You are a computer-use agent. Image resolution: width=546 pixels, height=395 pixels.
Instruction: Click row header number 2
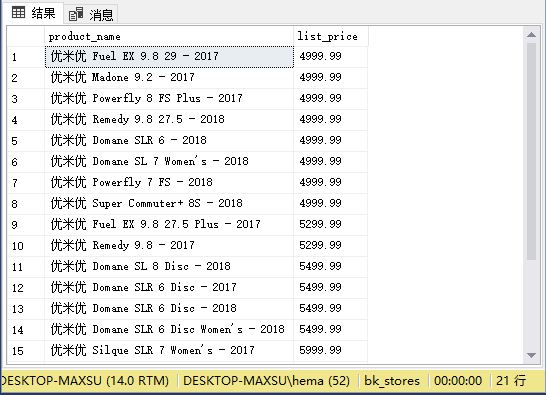tap(26, 78)
